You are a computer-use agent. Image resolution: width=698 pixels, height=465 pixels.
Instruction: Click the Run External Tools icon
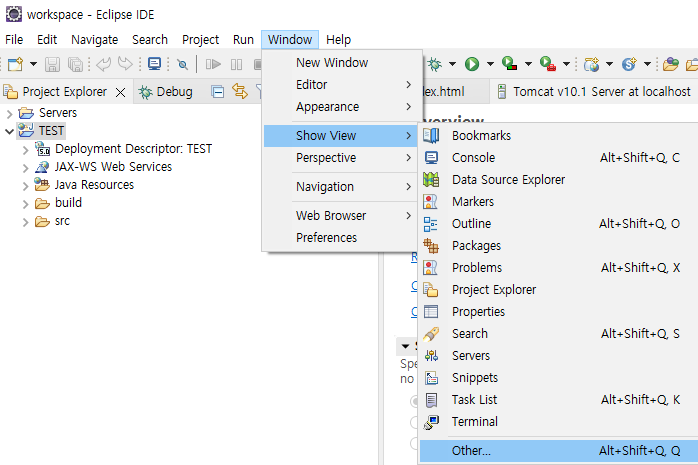548,64
